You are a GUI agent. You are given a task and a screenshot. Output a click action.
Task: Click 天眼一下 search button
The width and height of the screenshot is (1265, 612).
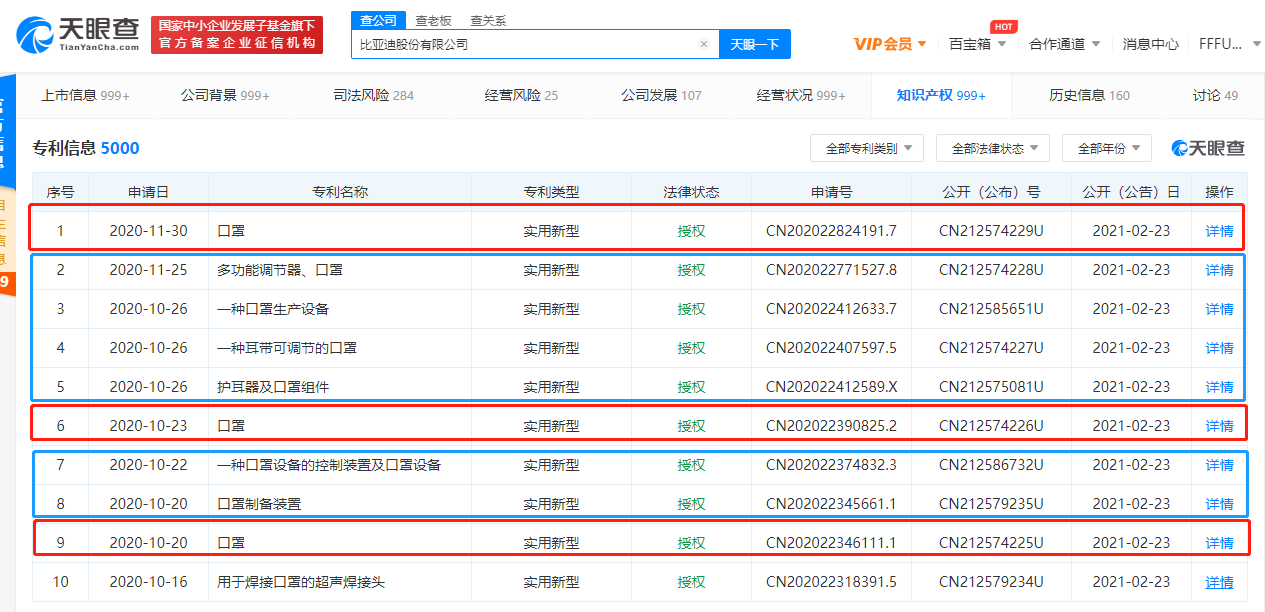click(754, 44)
